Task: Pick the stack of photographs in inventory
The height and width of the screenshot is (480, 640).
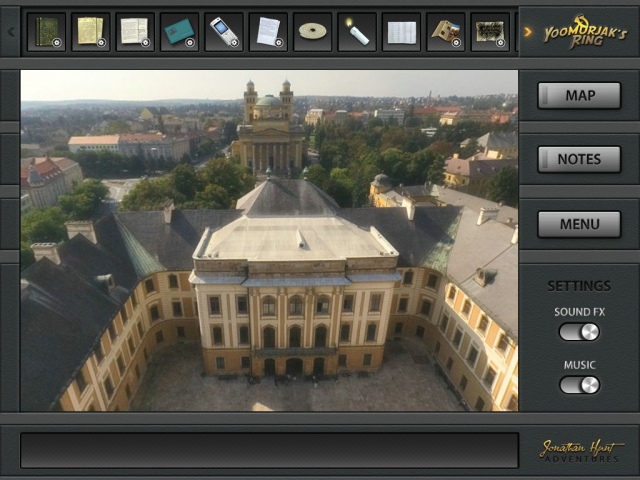Action: [x=446, y=31]
